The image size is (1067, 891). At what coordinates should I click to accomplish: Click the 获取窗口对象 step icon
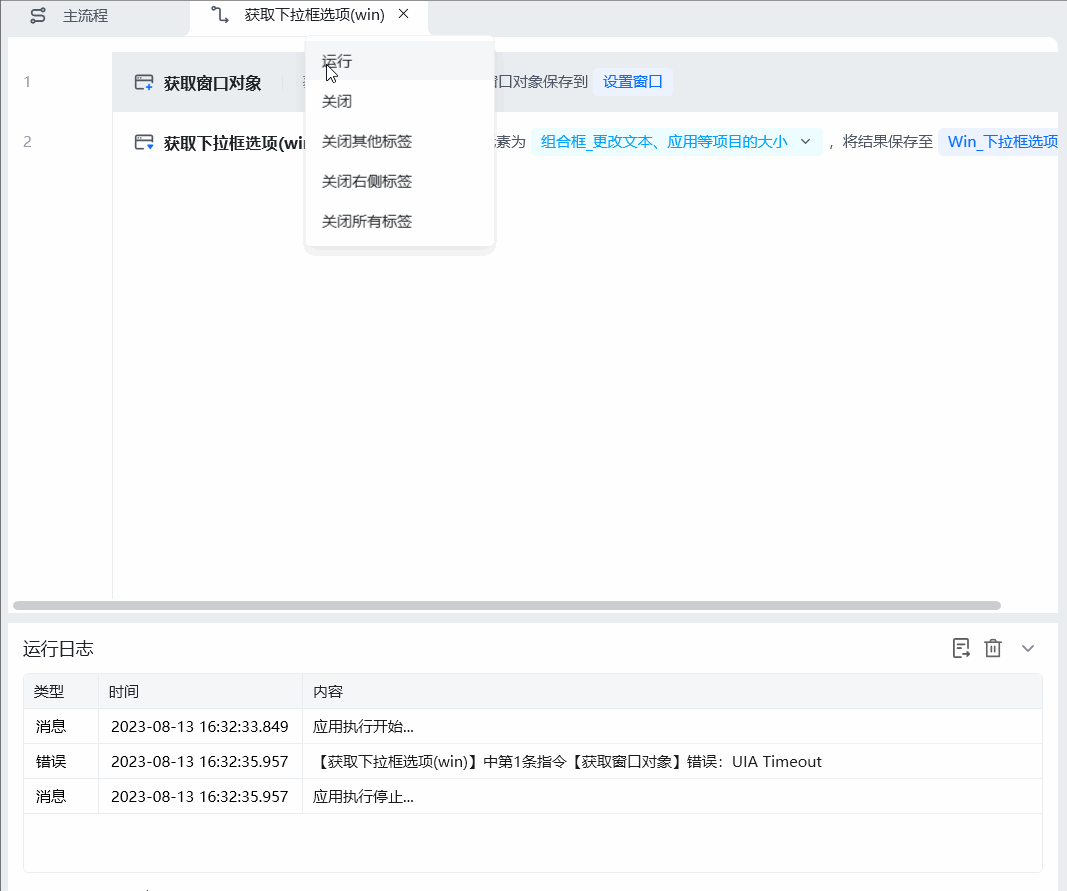point(144,83)
